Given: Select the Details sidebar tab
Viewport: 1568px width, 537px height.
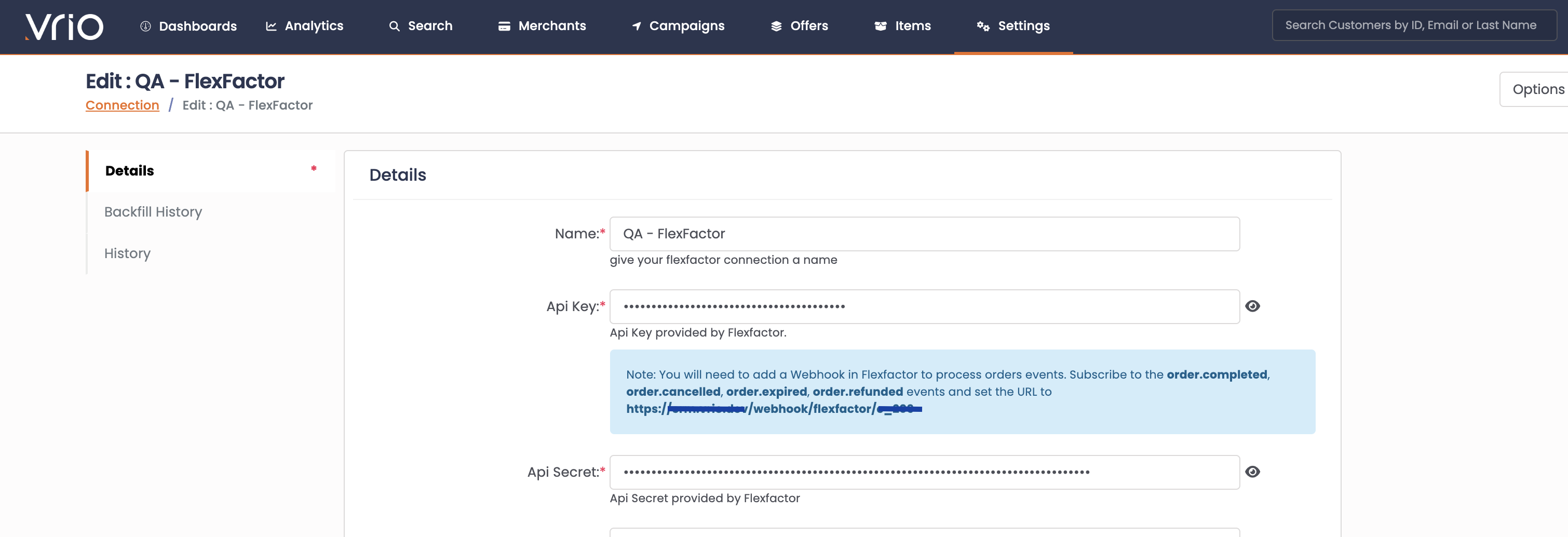Looking at the screenshot, I should click(211, 171).
